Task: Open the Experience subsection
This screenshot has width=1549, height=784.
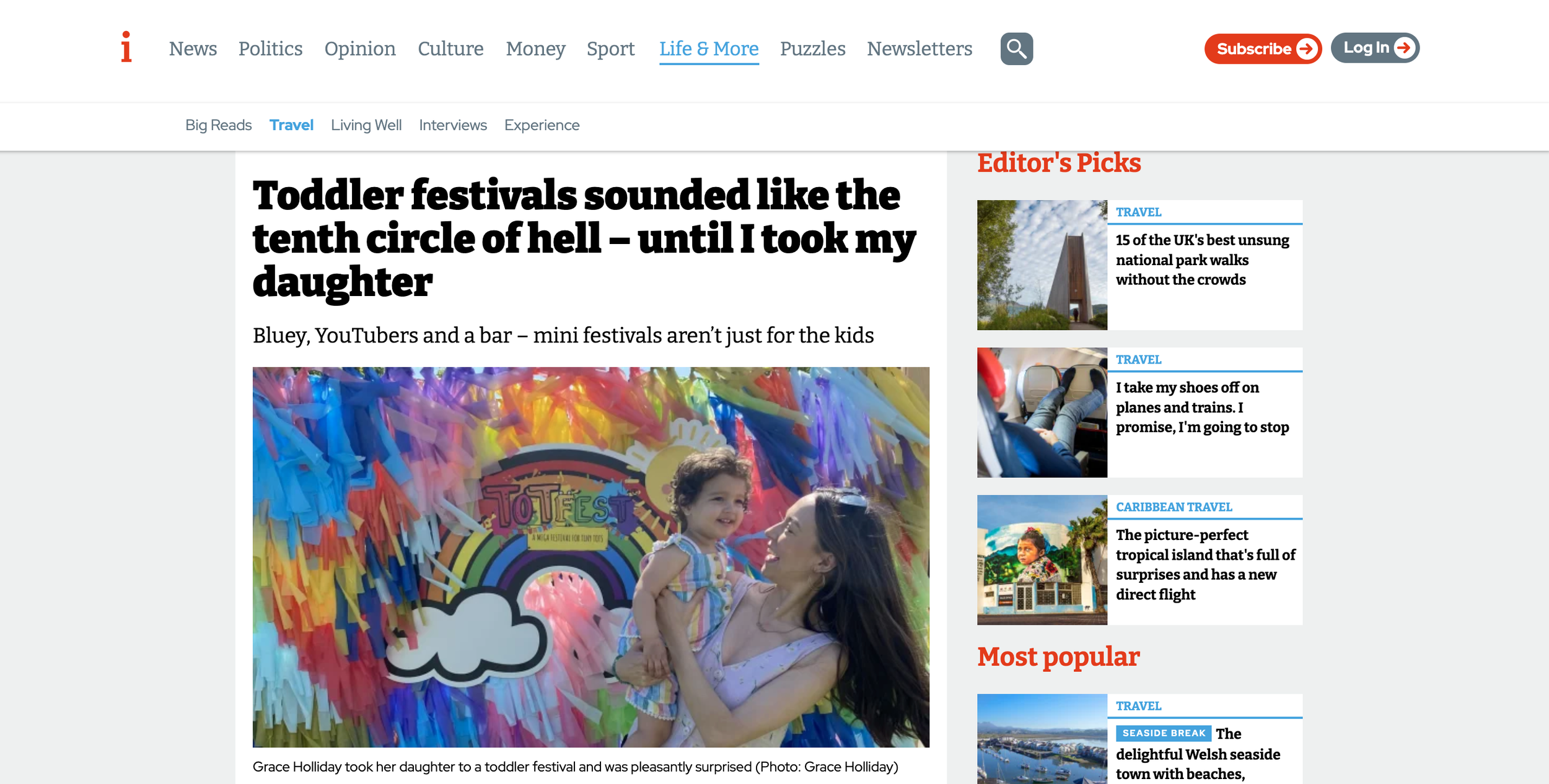Action: (542, 125)
